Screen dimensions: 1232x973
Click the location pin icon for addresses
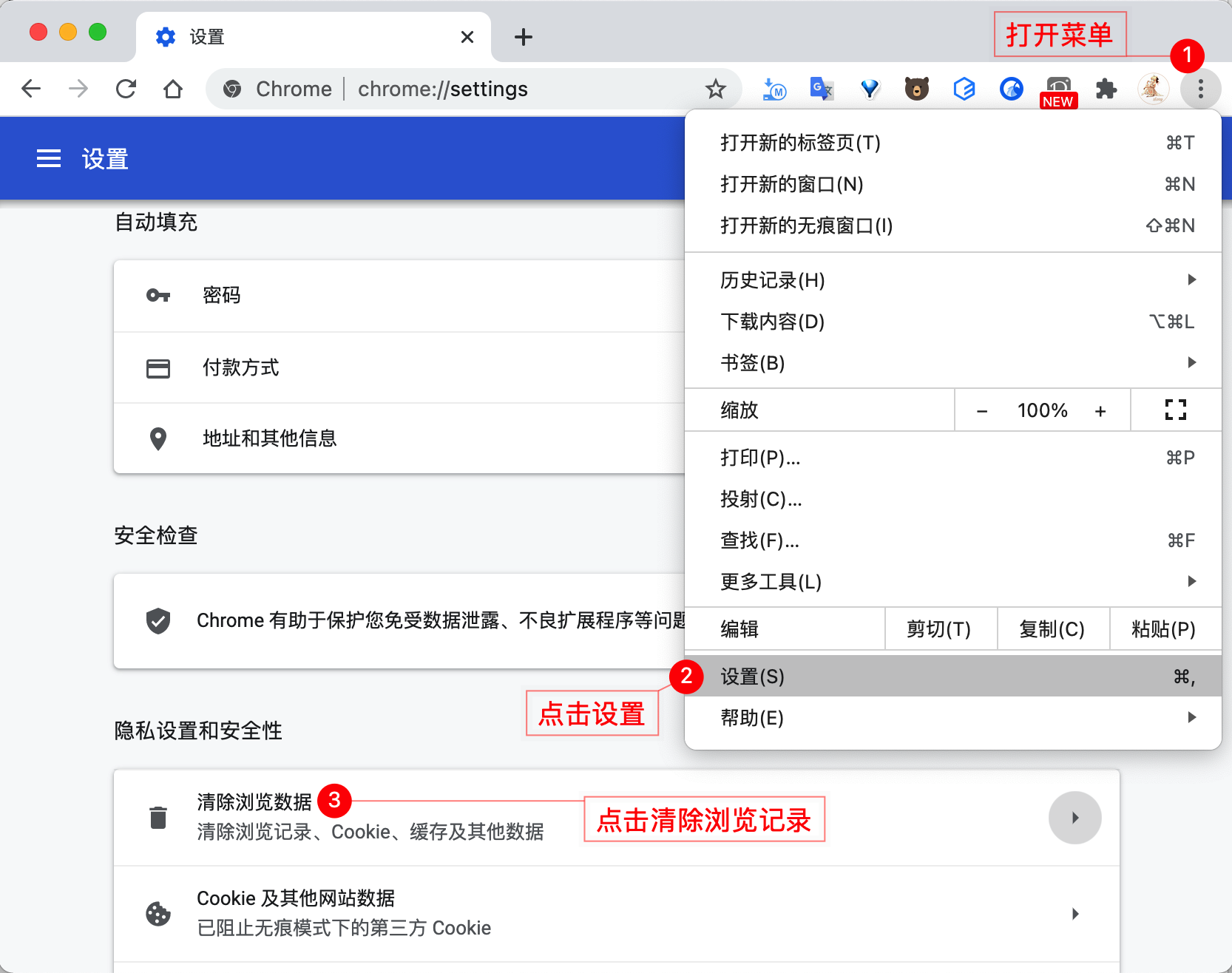click(x=158, y=439)
